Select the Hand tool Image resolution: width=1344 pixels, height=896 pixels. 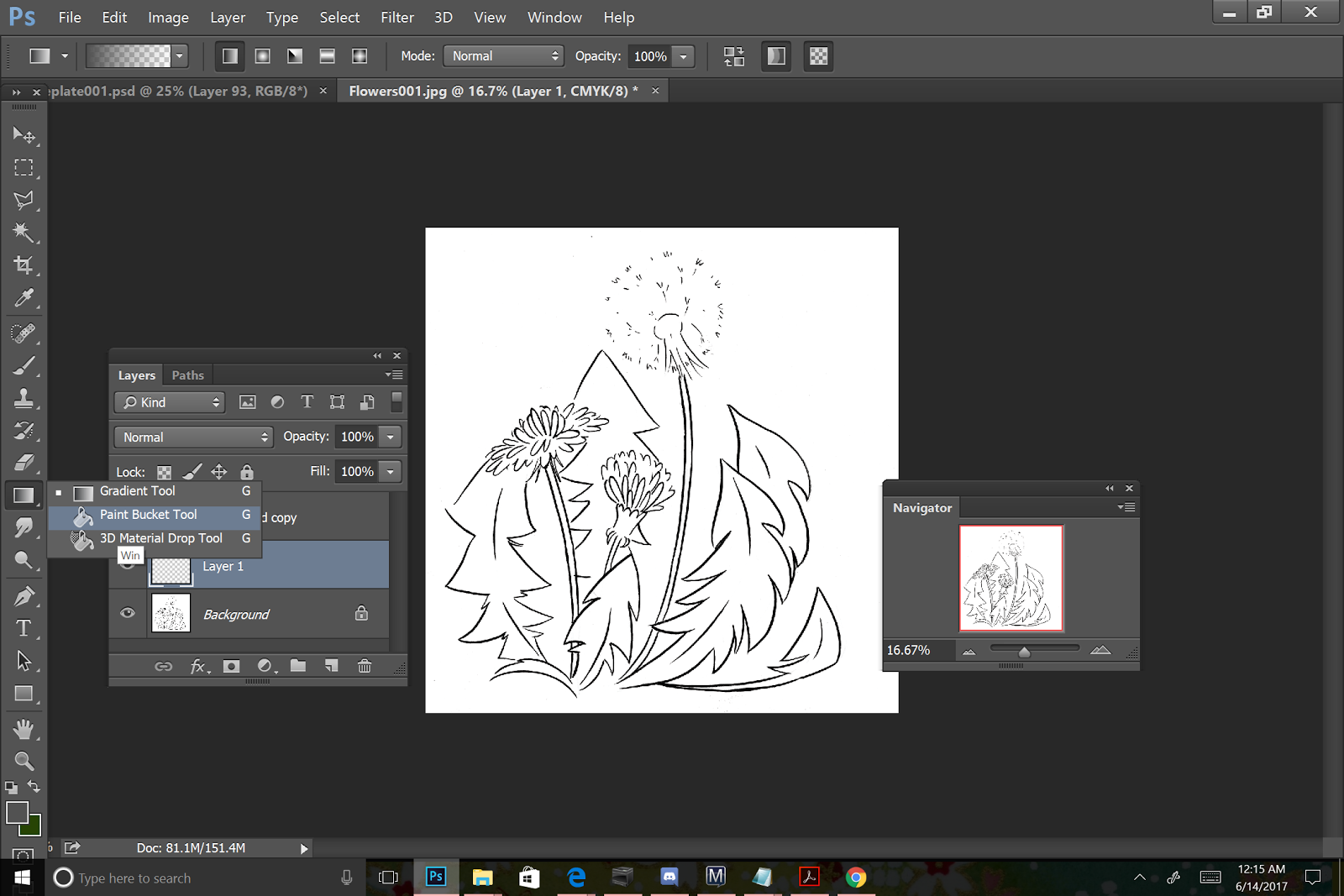[24, 728]
